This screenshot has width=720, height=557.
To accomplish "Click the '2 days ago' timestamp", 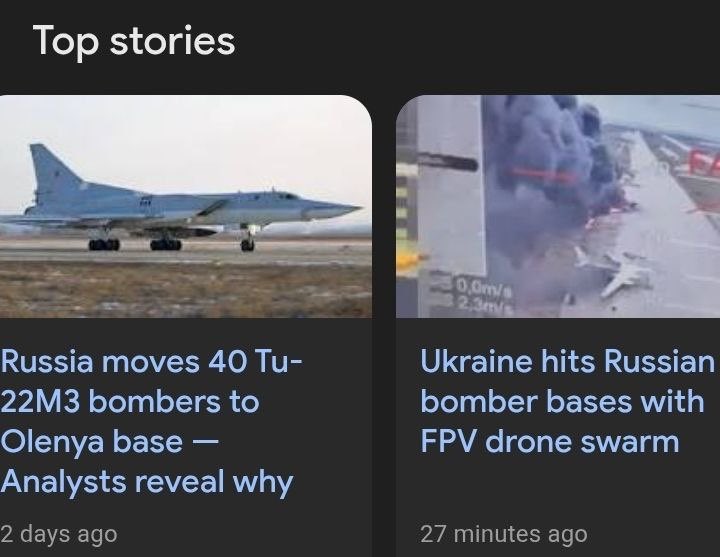I will pos(59,534).
